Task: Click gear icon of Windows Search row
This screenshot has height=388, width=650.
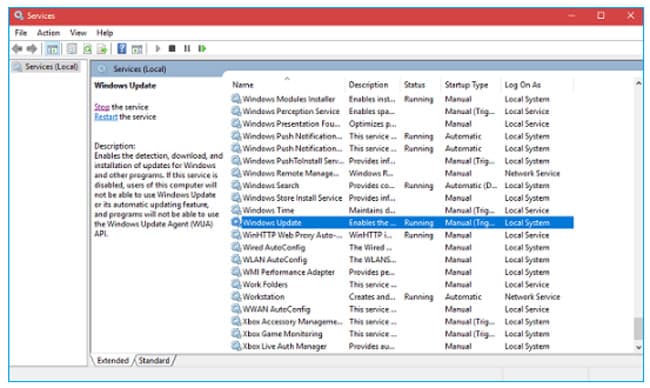Action: coord(236,185)
